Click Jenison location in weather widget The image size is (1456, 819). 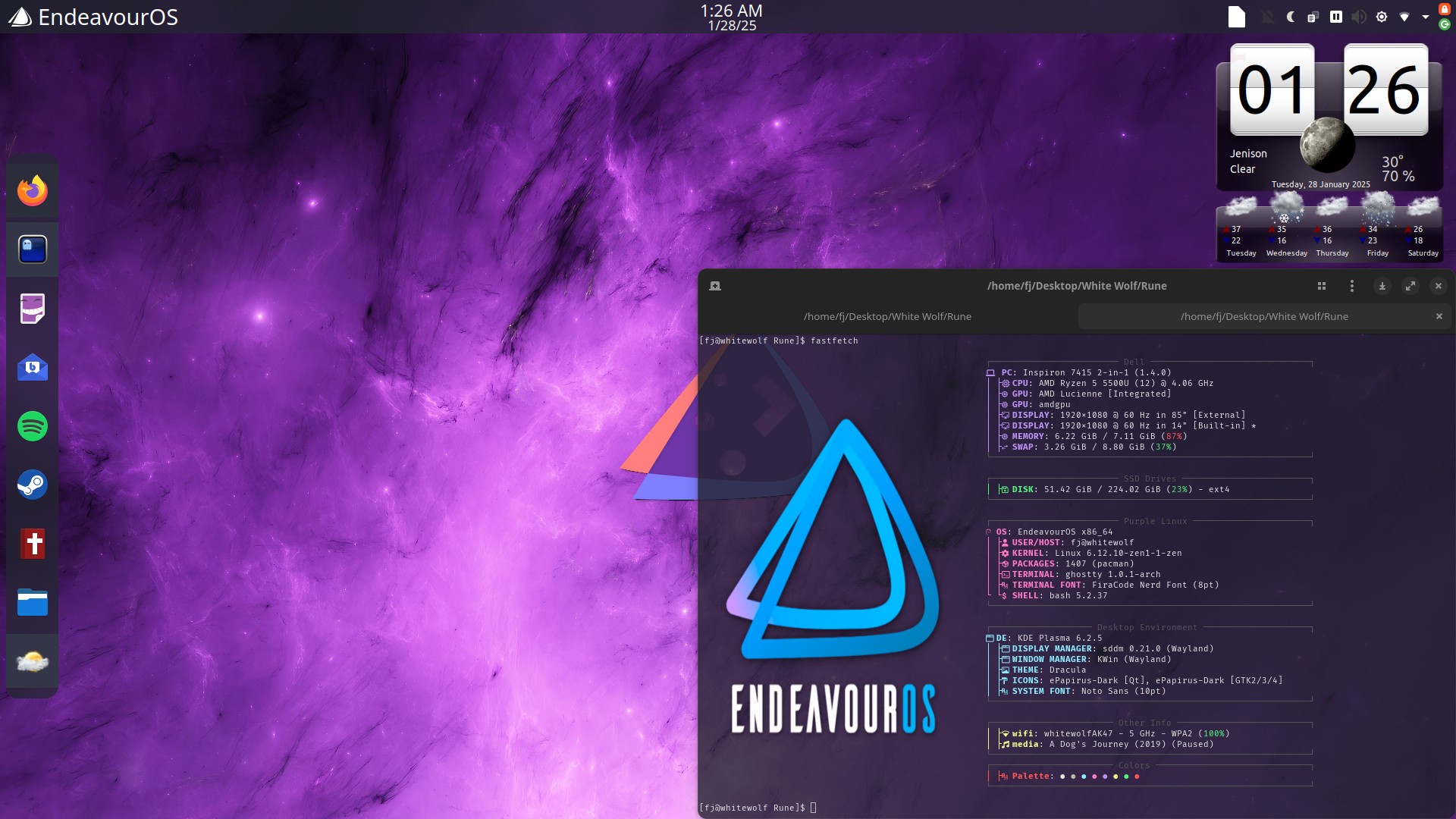click(x=1248, y=153)
